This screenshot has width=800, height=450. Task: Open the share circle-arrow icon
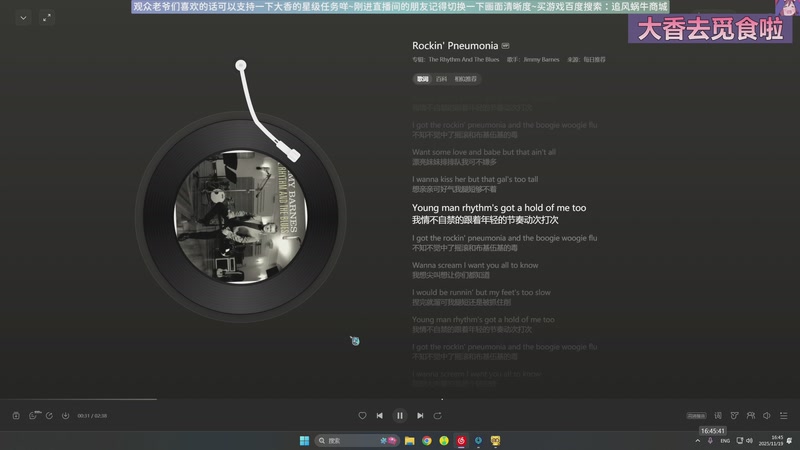pos(49,416)
